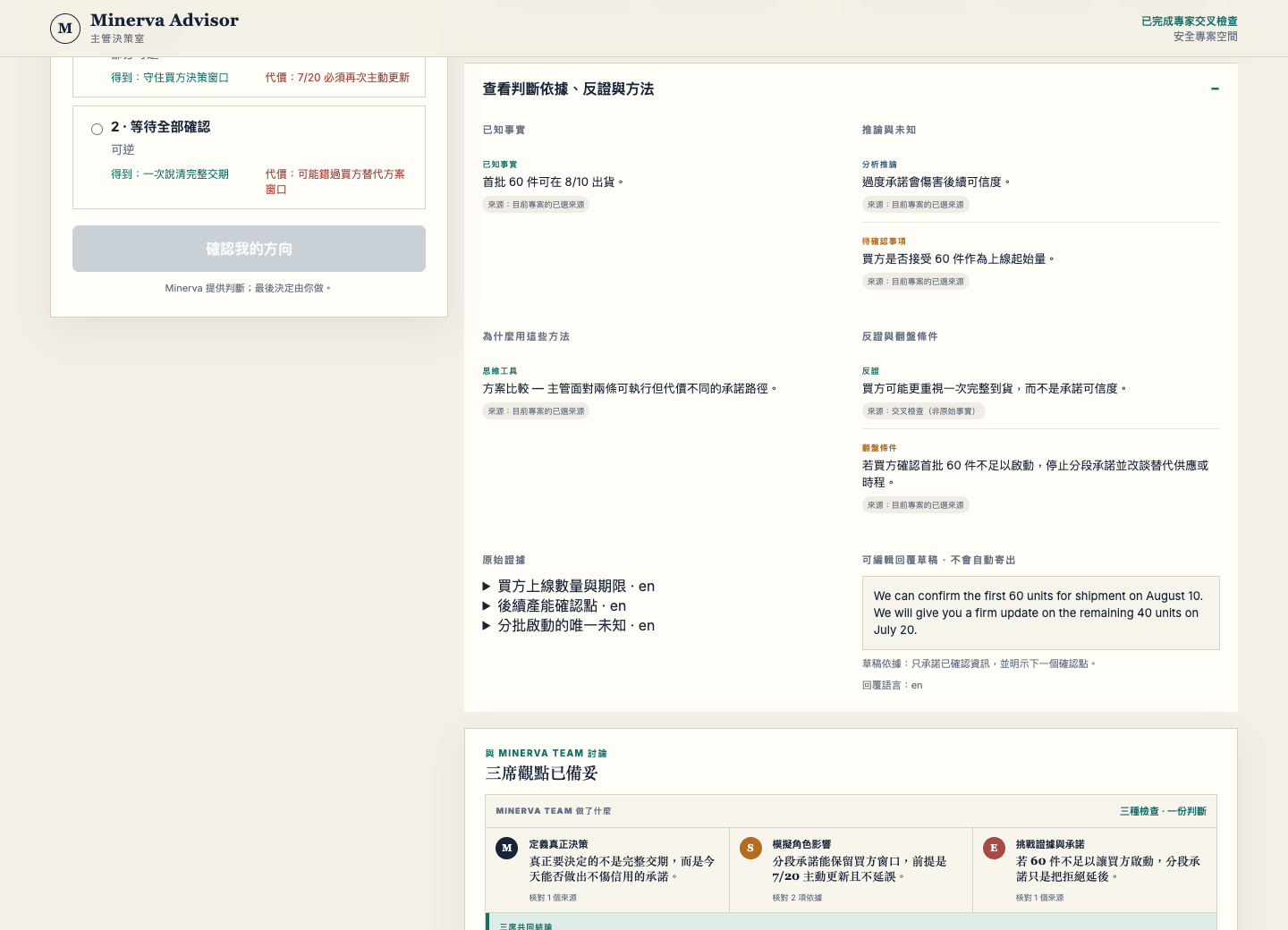
Task: Click the 安全專案空間 label
Action: pos(1205,37)
